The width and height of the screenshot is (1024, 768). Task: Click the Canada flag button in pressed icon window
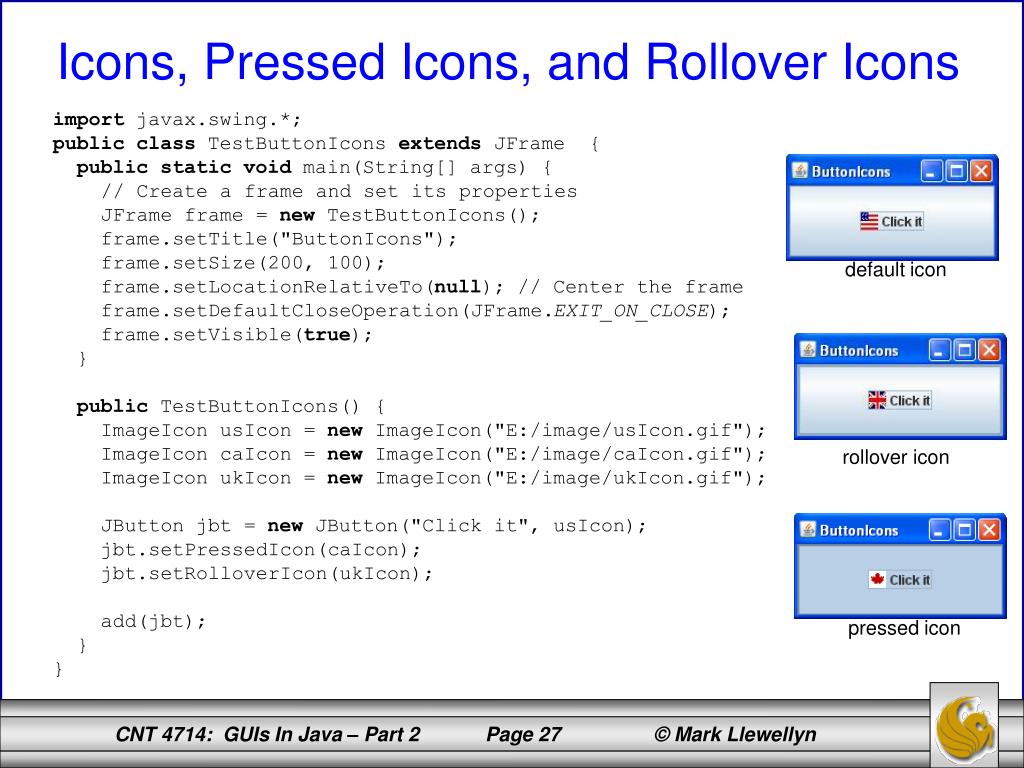point(899,580)
